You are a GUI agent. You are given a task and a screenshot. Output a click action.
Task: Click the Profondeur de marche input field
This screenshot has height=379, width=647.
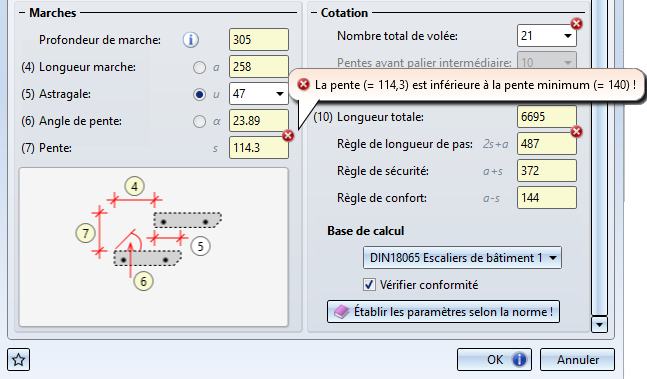[259, 40]
